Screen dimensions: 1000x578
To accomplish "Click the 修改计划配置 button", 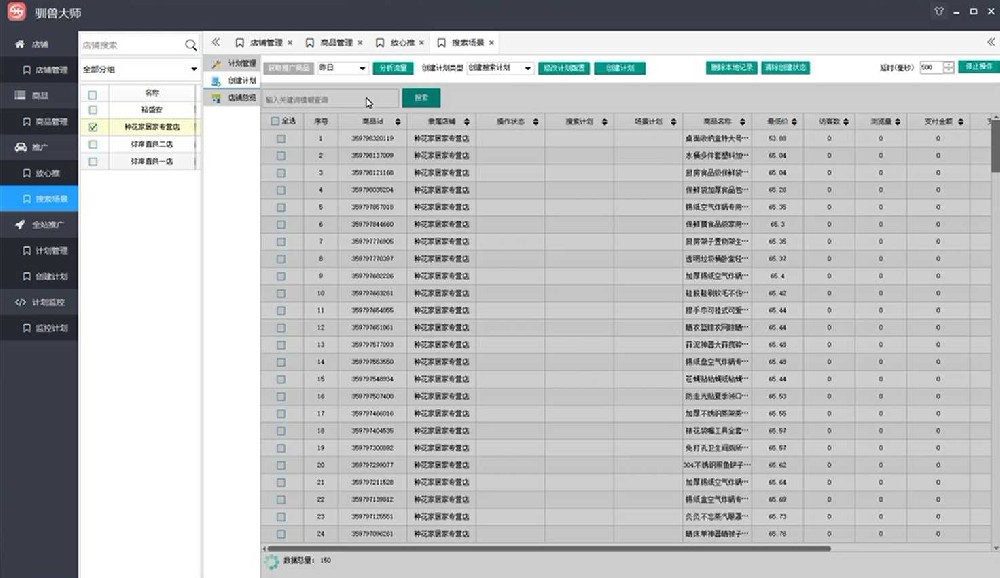I will tap(564, 68).
